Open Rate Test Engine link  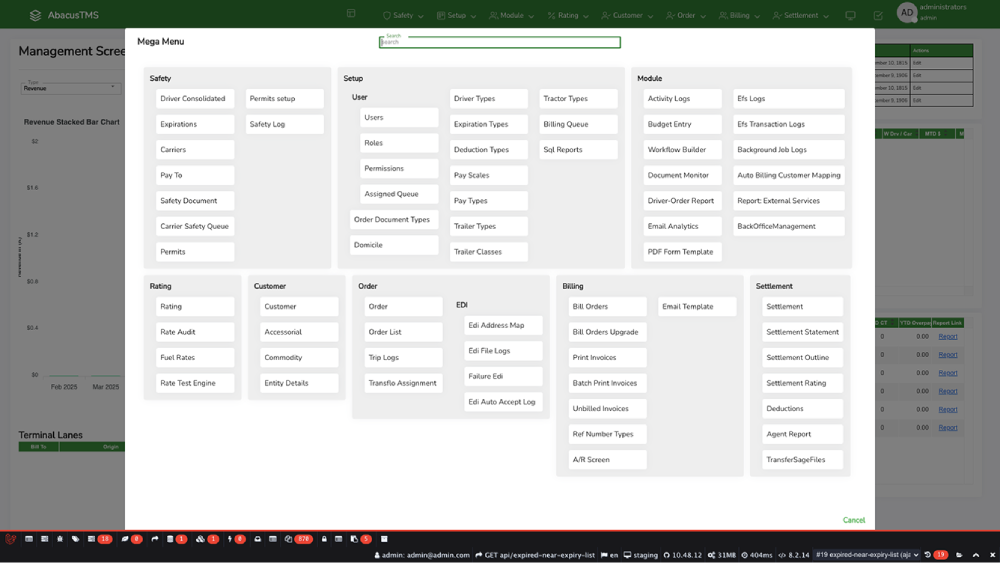point(195,383)
